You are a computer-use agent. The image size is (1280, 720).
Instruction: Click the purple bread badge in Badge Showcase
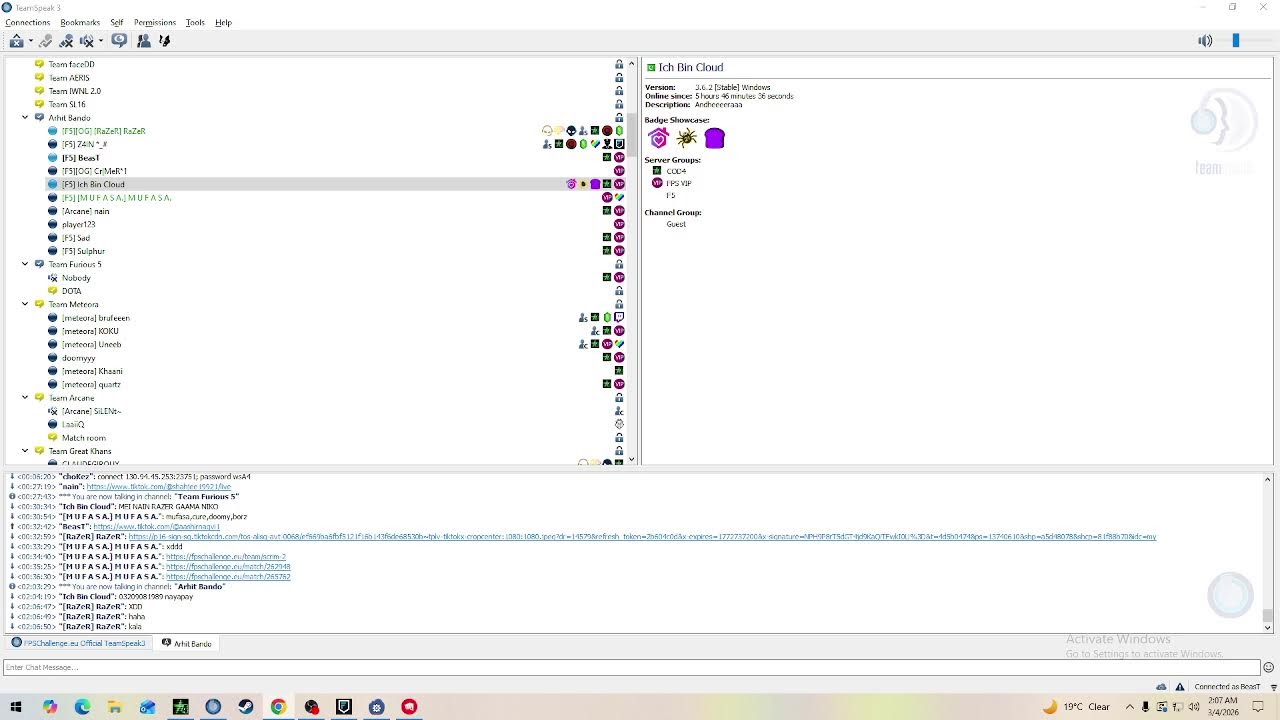click(x=714, y=138)
